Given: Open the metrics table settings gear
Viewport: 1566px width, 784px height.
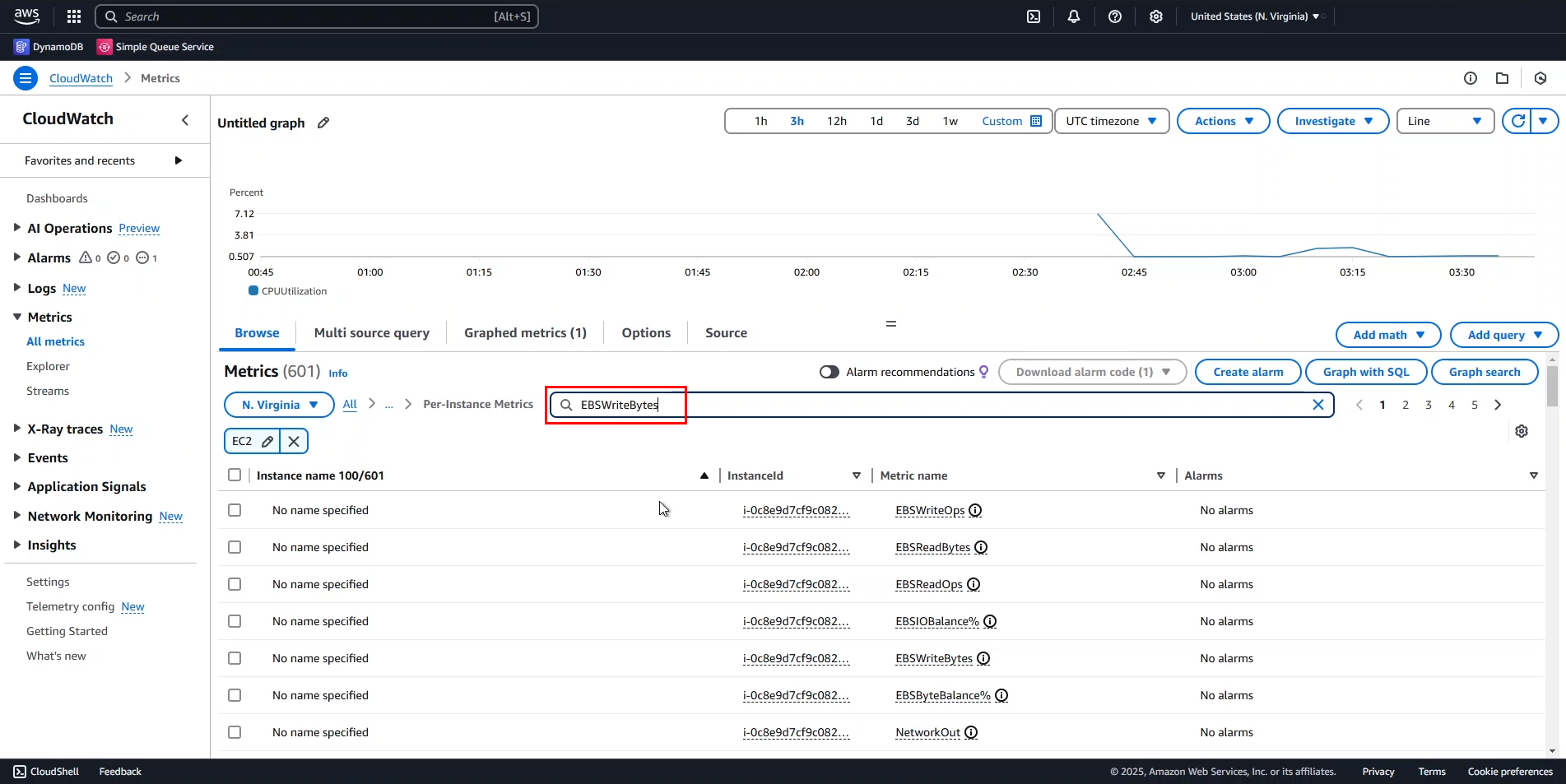Looking at the screenshot, I should 1522,431.
